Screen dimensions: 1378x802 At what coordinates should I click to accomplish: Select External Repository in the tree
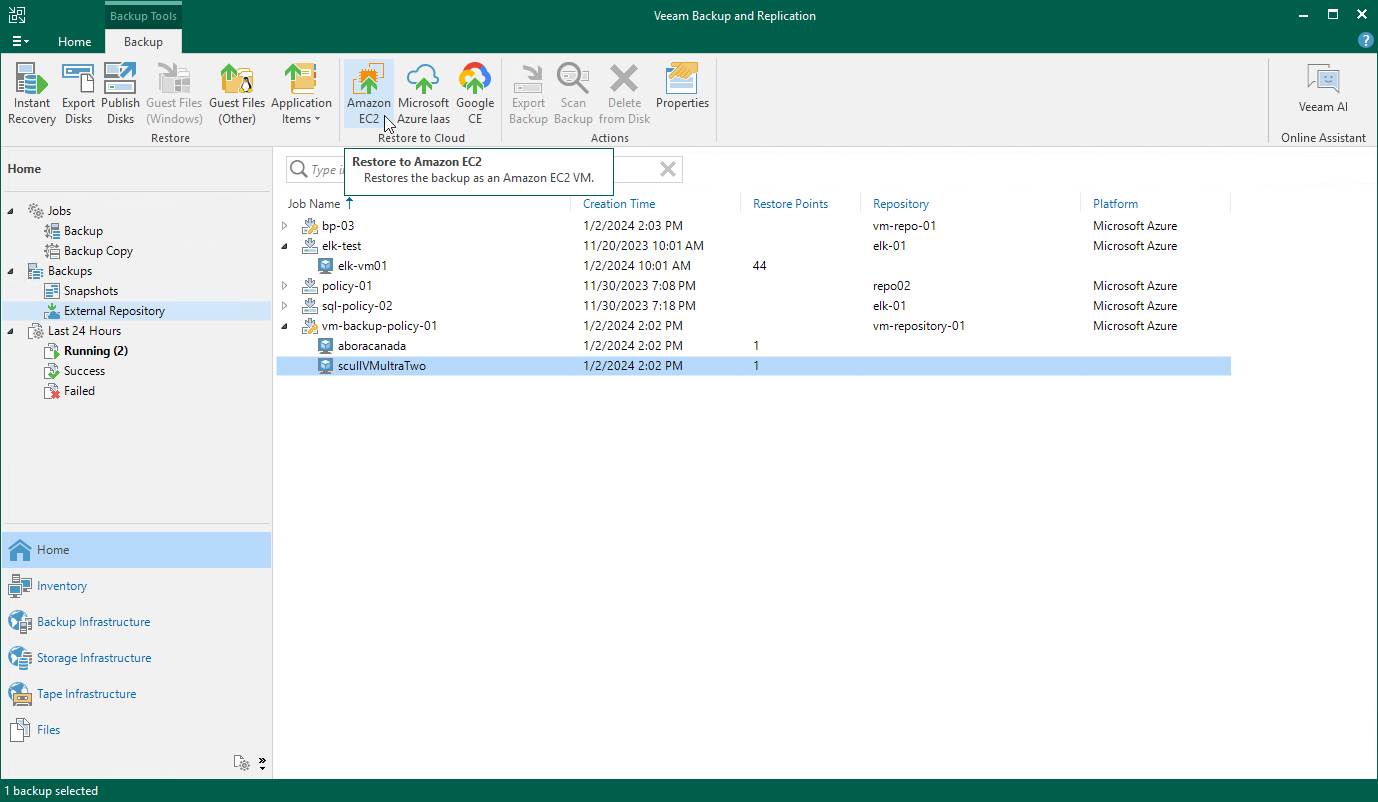click(114, 311)
